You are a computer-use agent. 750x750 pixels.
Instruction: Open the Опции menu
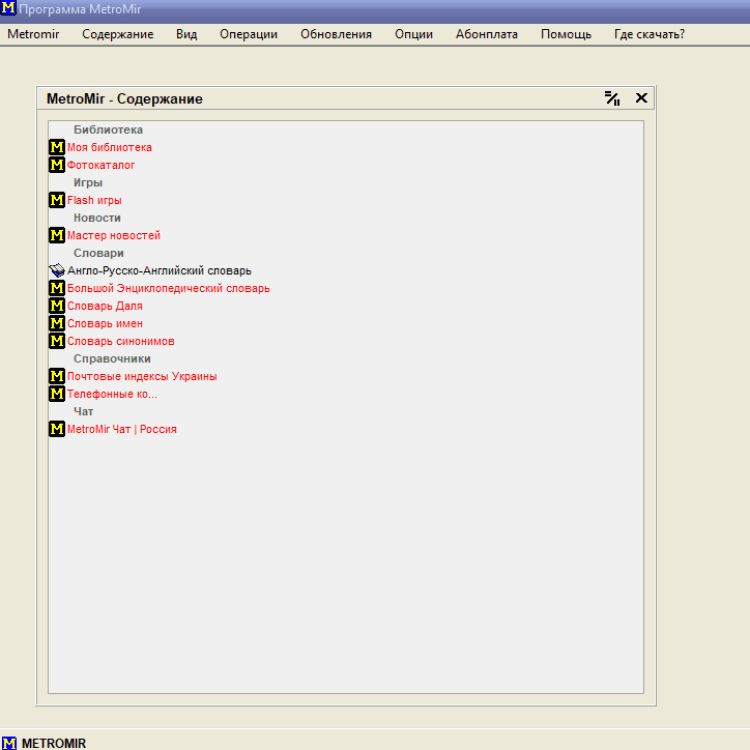(x=414, y=34)
